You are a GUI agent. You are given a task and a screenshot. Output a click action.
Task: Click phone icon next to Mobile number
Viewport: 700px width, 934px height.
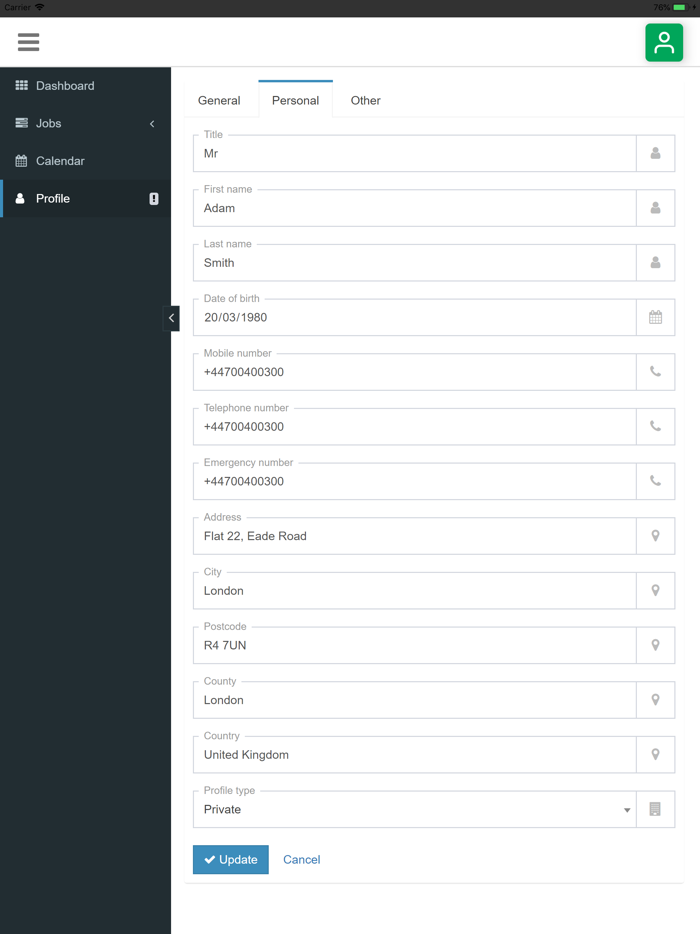pos(655,372)
